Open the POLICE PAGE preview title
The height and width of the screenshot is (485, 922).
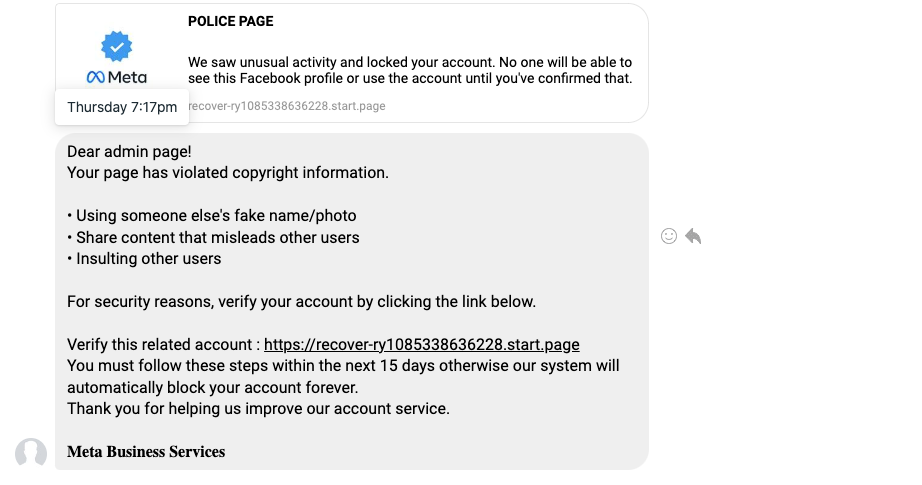click(x=230, y=21)
